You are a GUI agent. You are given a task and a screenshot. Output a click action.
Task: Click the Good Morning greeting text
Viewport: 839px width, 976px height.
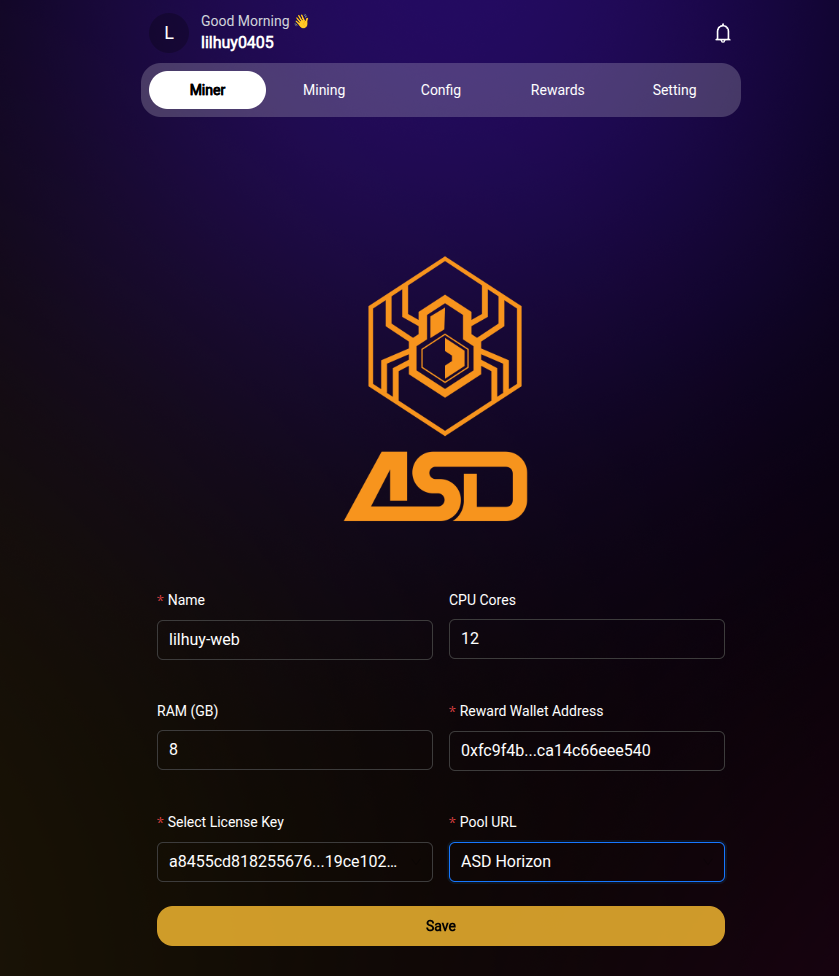(244, 20)
